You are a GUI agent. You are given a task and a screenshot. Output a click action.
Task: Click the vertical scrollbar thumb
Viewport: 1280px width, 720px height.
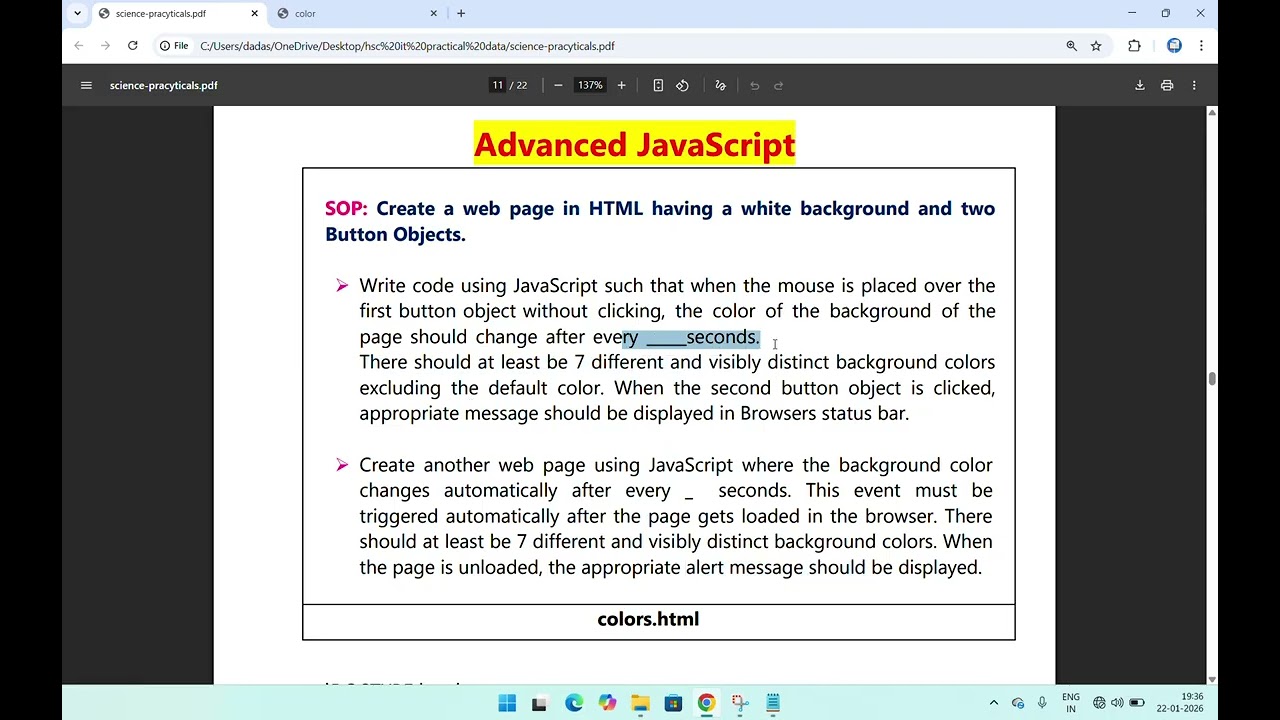pos(1211,379)
